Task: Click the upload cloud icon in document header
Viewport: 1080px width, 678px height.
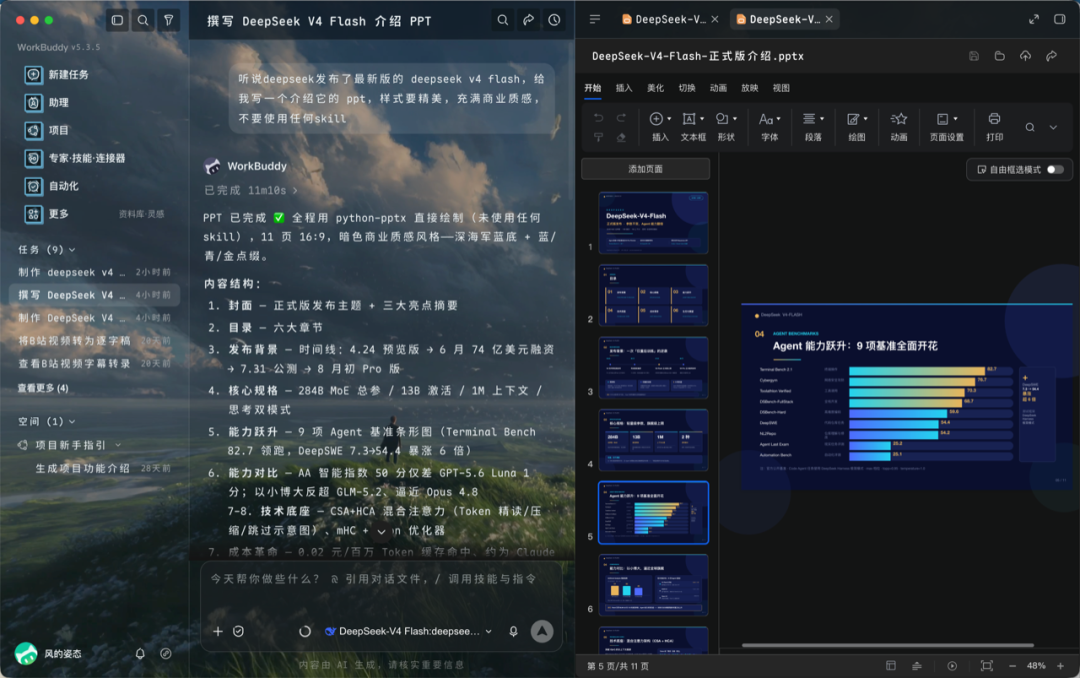Action: tap(1026, 56)
